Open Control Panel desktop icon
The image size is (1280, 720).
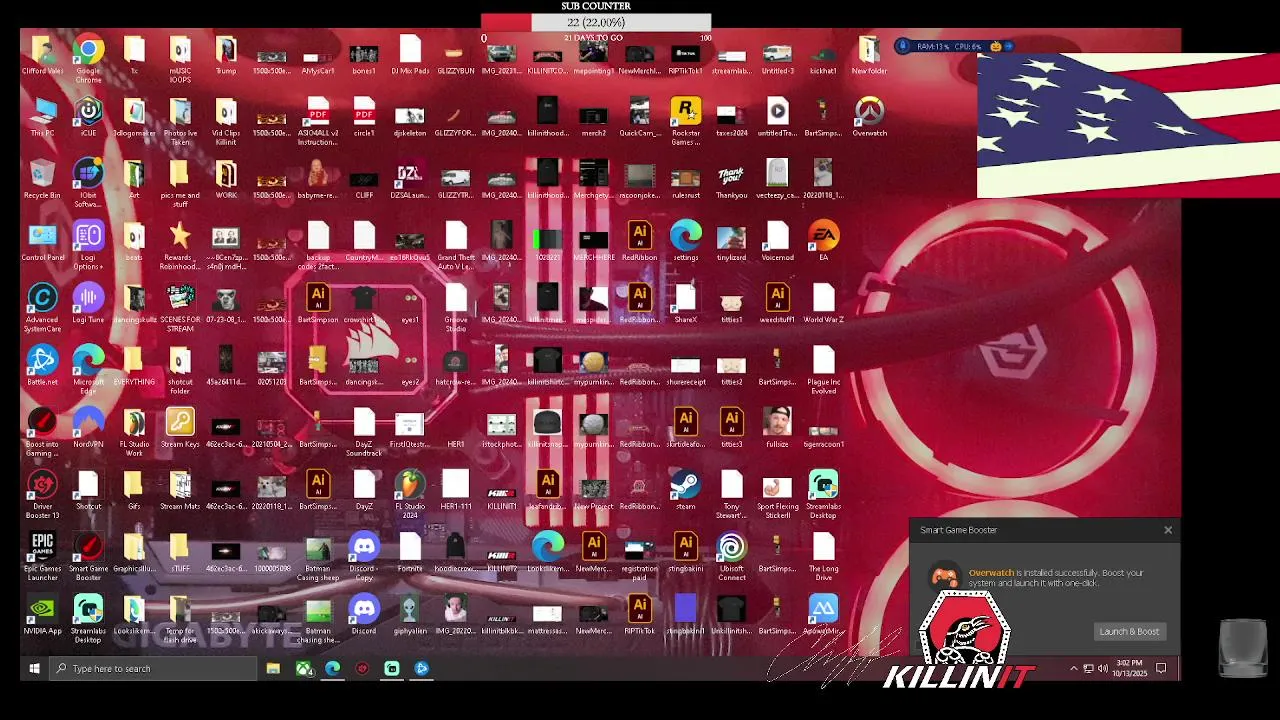42,241
